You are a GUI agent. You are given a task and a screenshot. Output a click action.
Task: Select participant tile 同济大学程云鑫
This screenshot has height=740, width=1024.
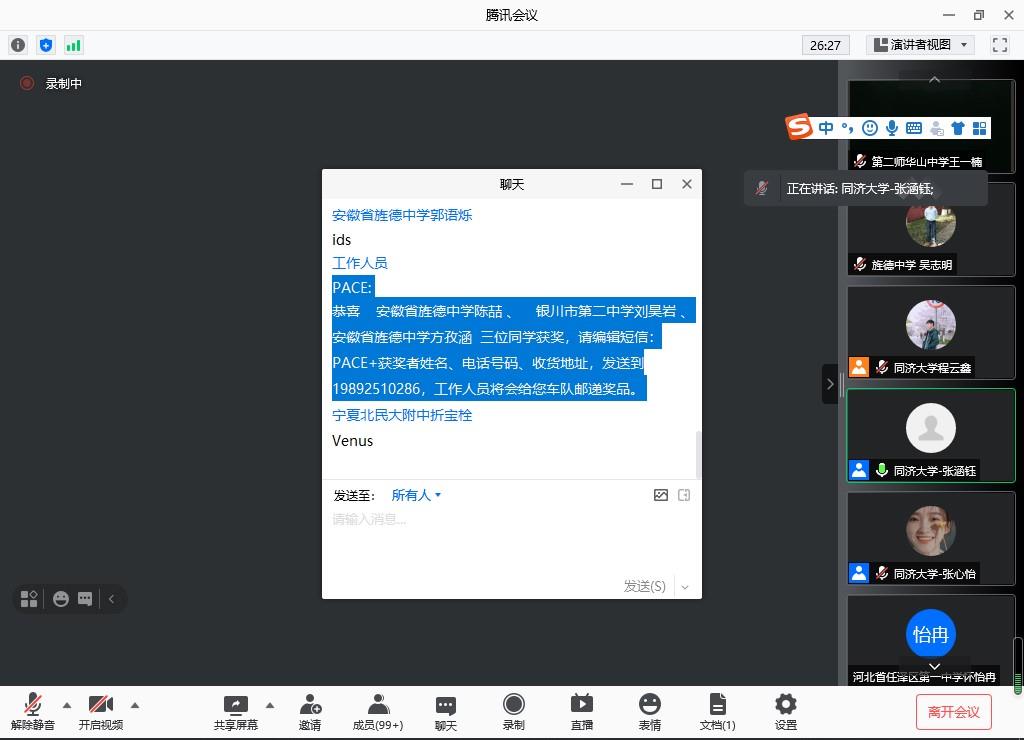pyautogui.click(x=931, y=332)
